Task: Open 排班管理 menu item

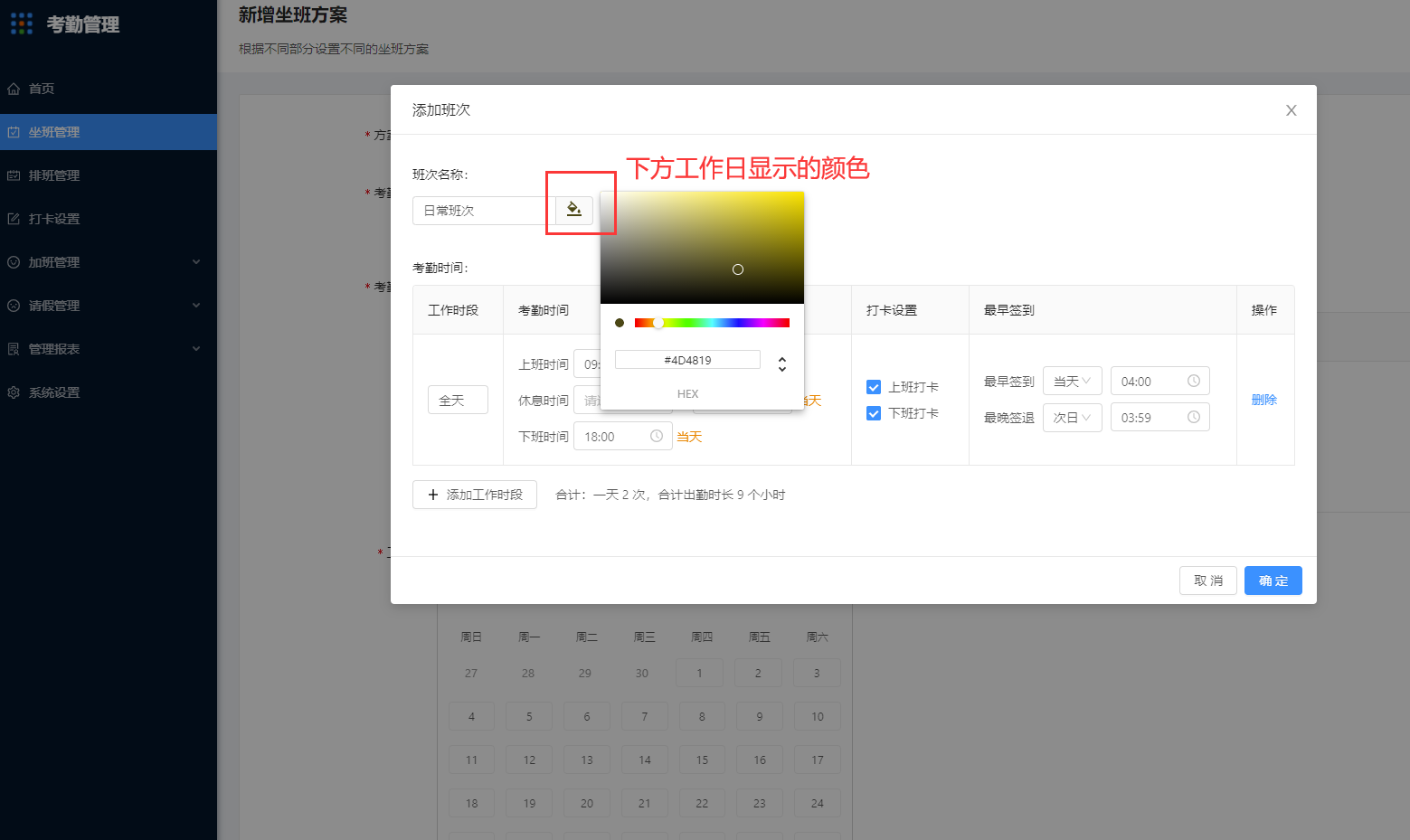Action: pyautogui.click(x=109, y=175)
